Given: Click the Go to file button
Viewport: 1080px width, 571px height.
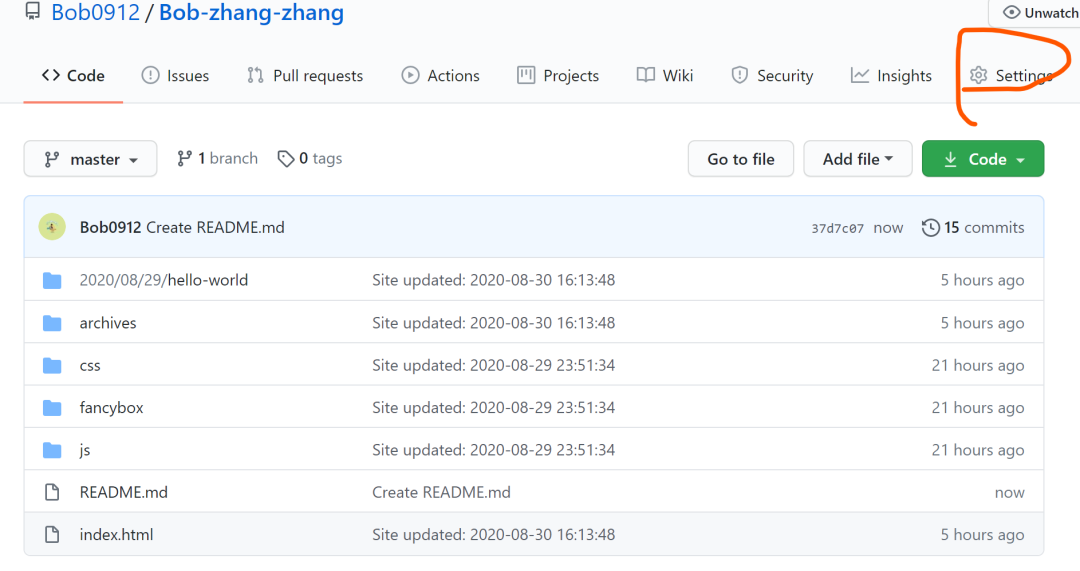Looking at the screenshot, I should [740, 159].
